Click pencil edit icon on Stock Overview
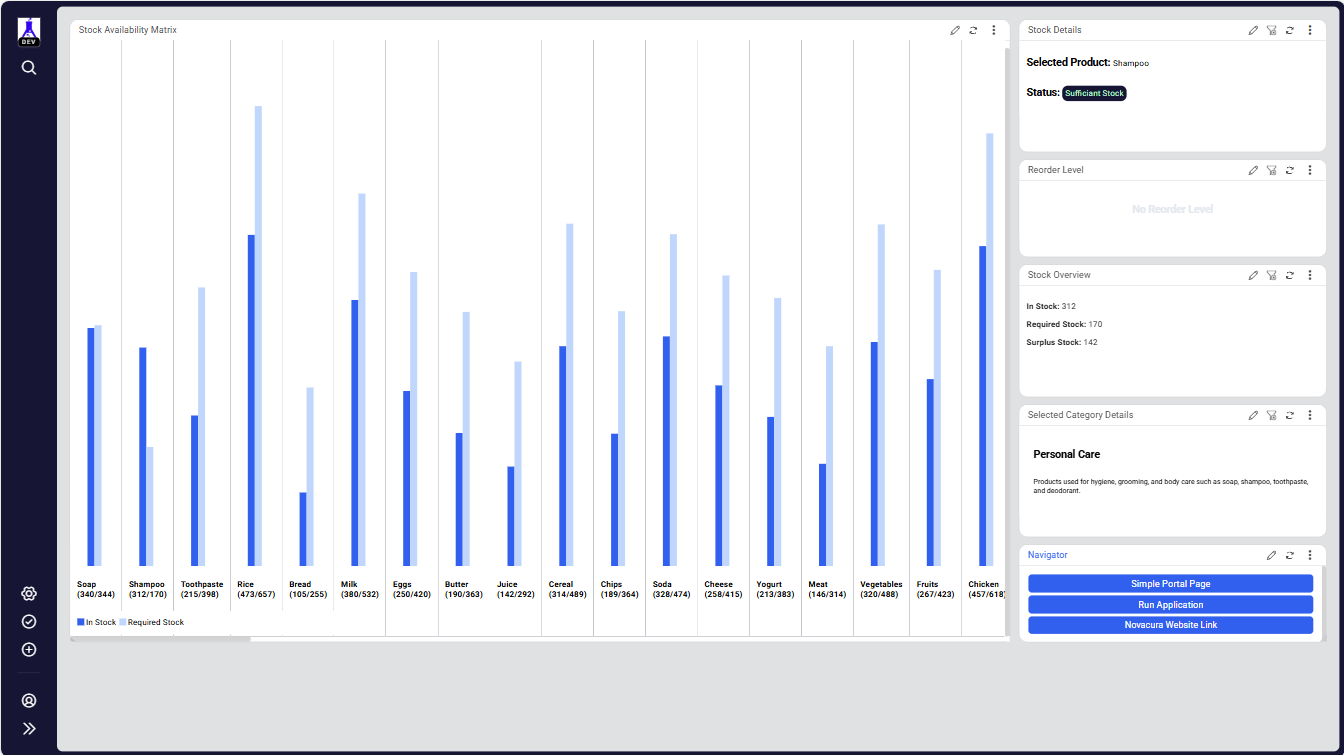 coord(1253,276)
